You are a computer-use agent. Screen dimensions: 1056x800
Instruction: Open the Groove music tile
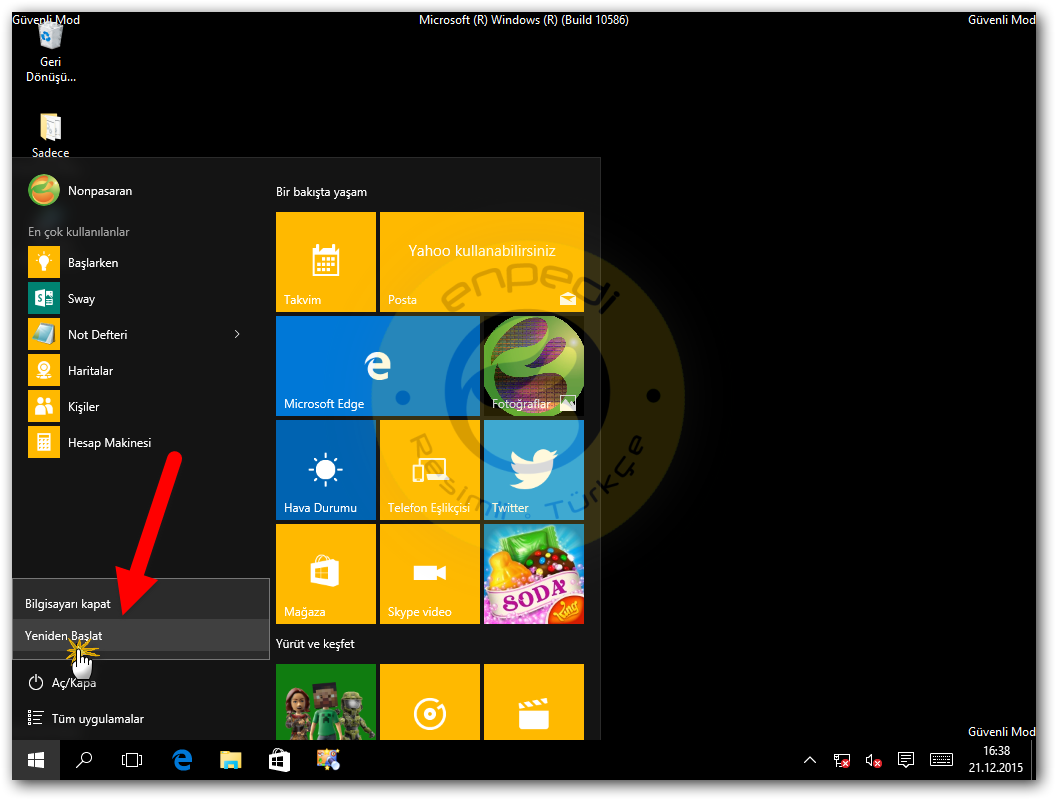(x=430, y=702)
